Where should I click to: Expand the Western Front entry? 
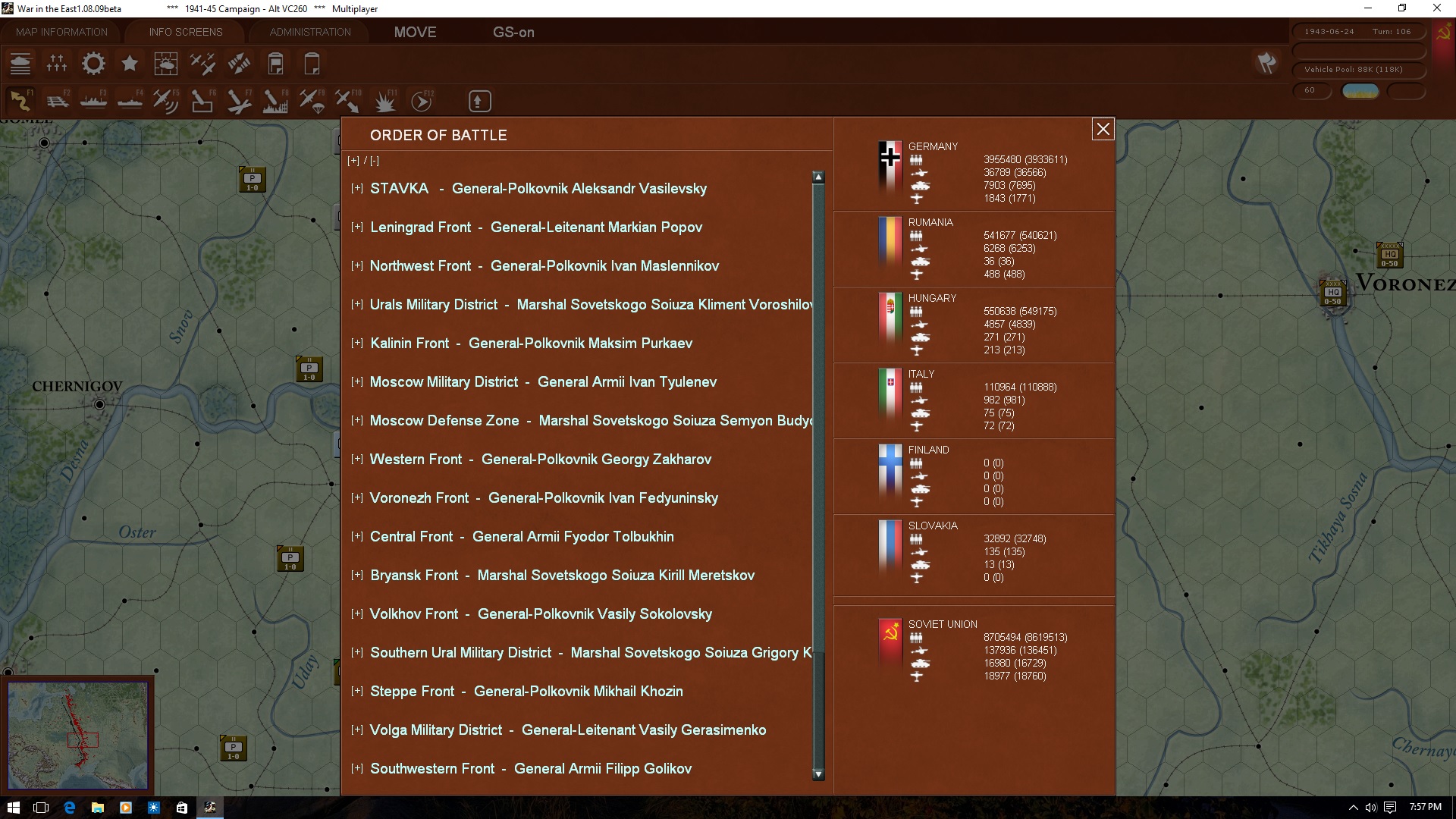pyautogui.click(x=356, y=459)
